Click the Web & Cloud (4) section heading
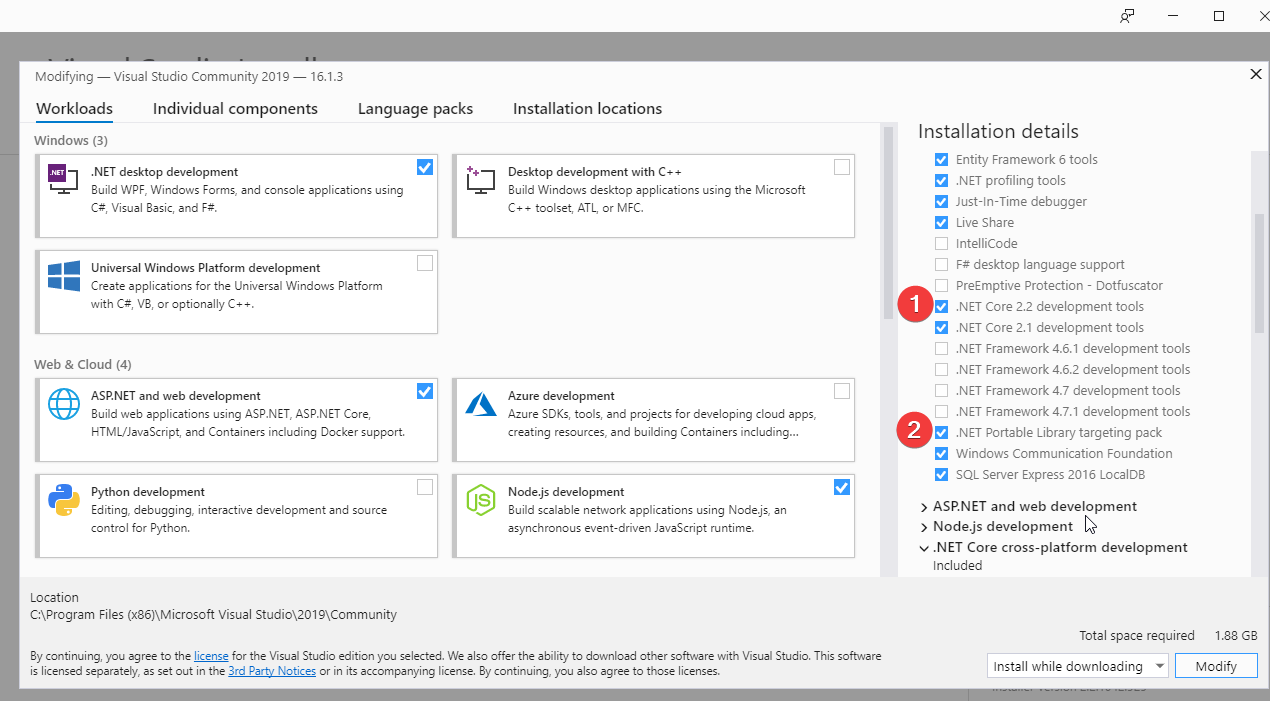The width and height of the screenshot is (1270, 701). point(82,364)
